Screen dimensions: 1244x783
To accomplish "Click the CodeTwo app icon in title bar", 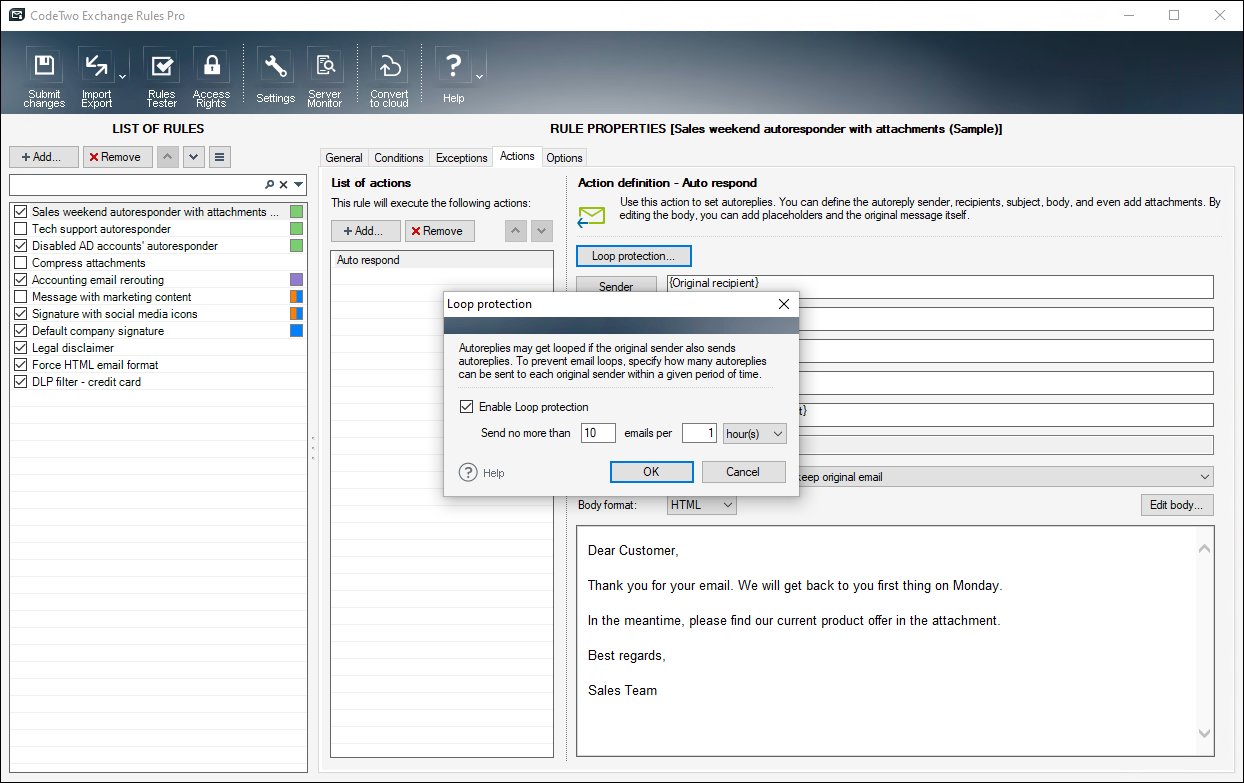I will (x=17, y=16).
